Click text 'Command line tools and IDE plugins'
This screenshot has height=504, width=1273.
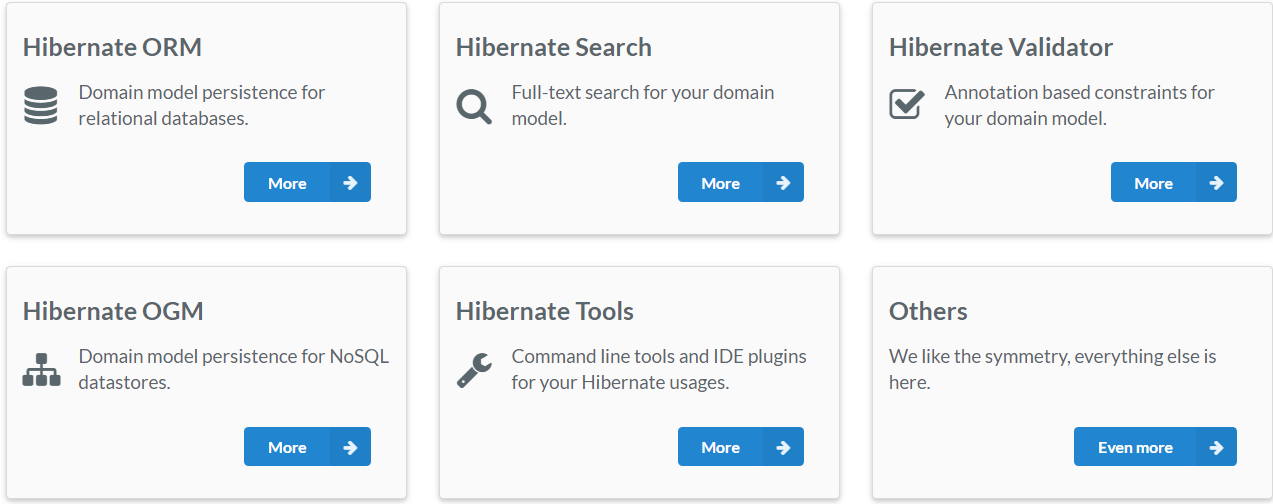click(659, 356)
